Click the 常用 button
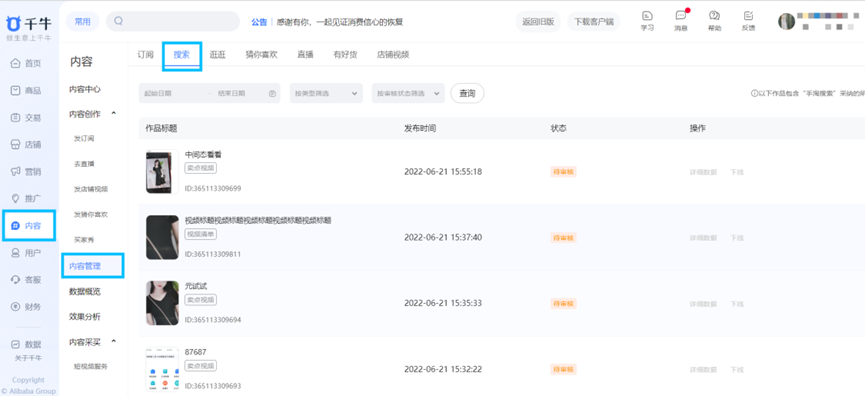 [82, 22]
